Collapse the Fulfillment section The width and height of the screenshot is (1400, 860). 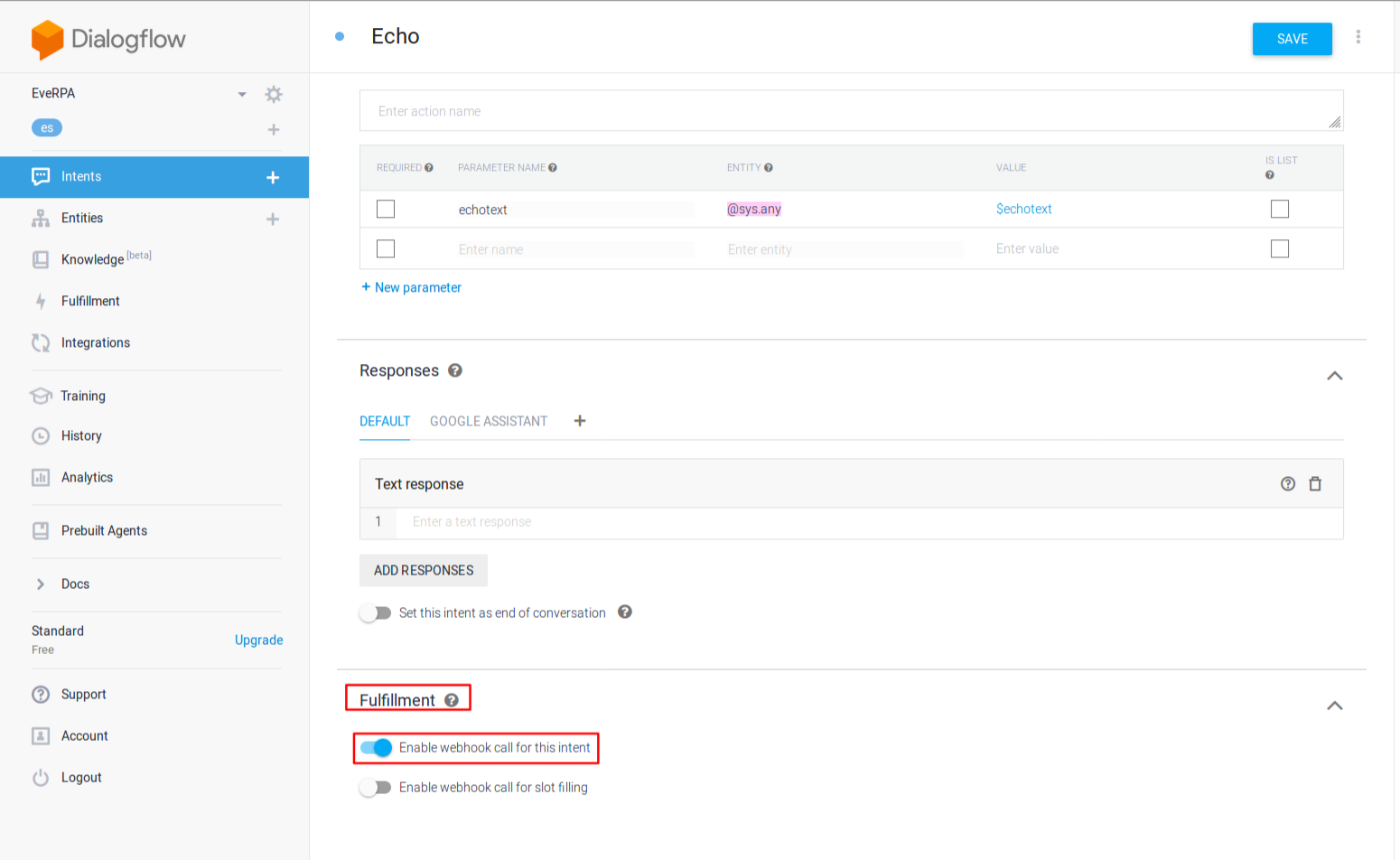tap(1334, 706)
